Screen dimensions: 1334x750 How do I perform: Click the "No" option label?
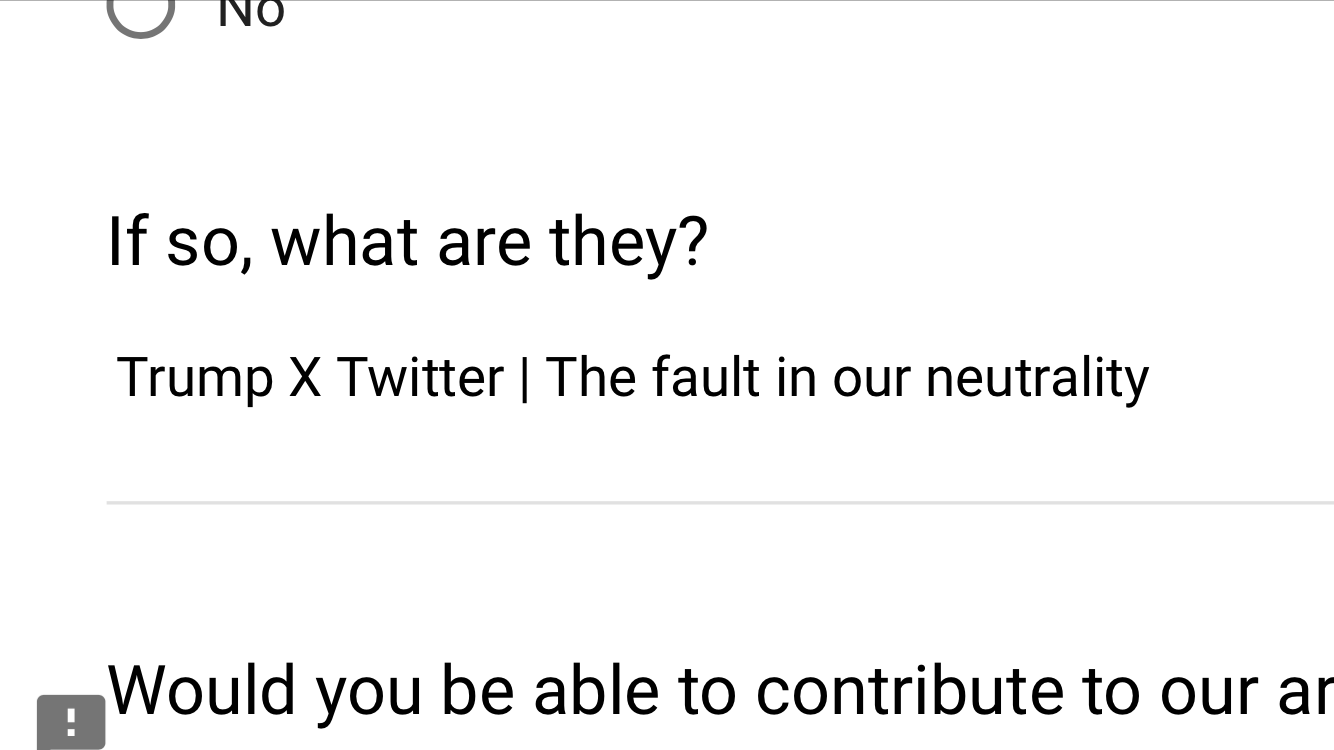pos(251,12)
